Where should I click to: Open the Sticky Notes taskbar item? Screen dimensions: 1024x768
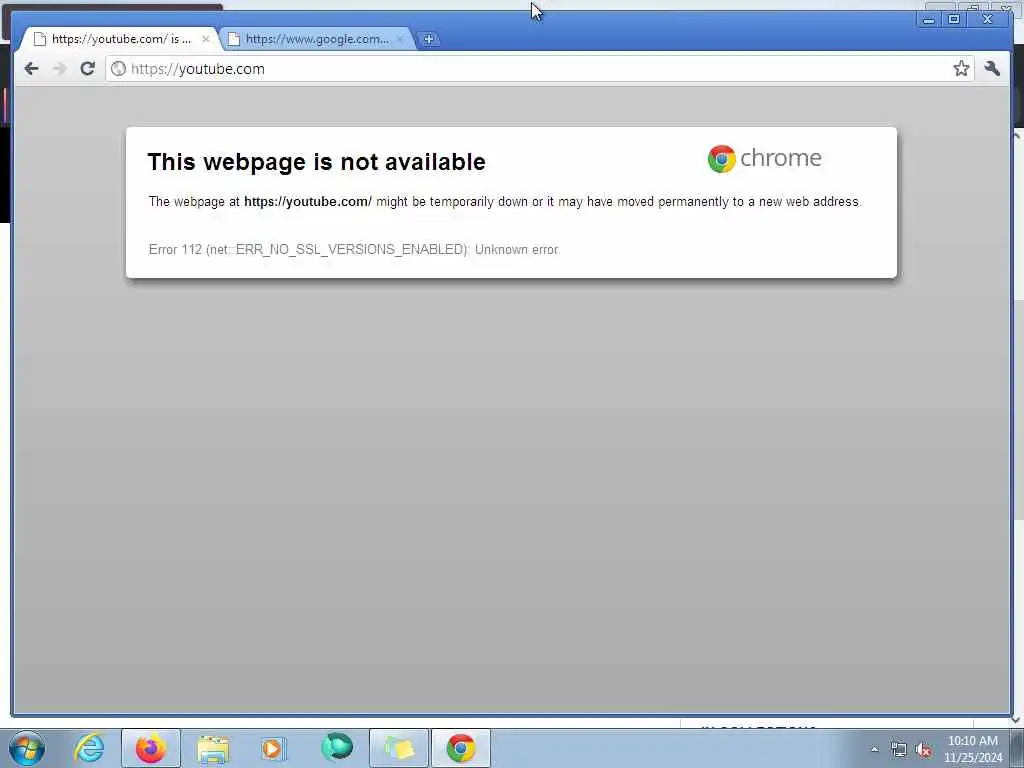point(399,748)
